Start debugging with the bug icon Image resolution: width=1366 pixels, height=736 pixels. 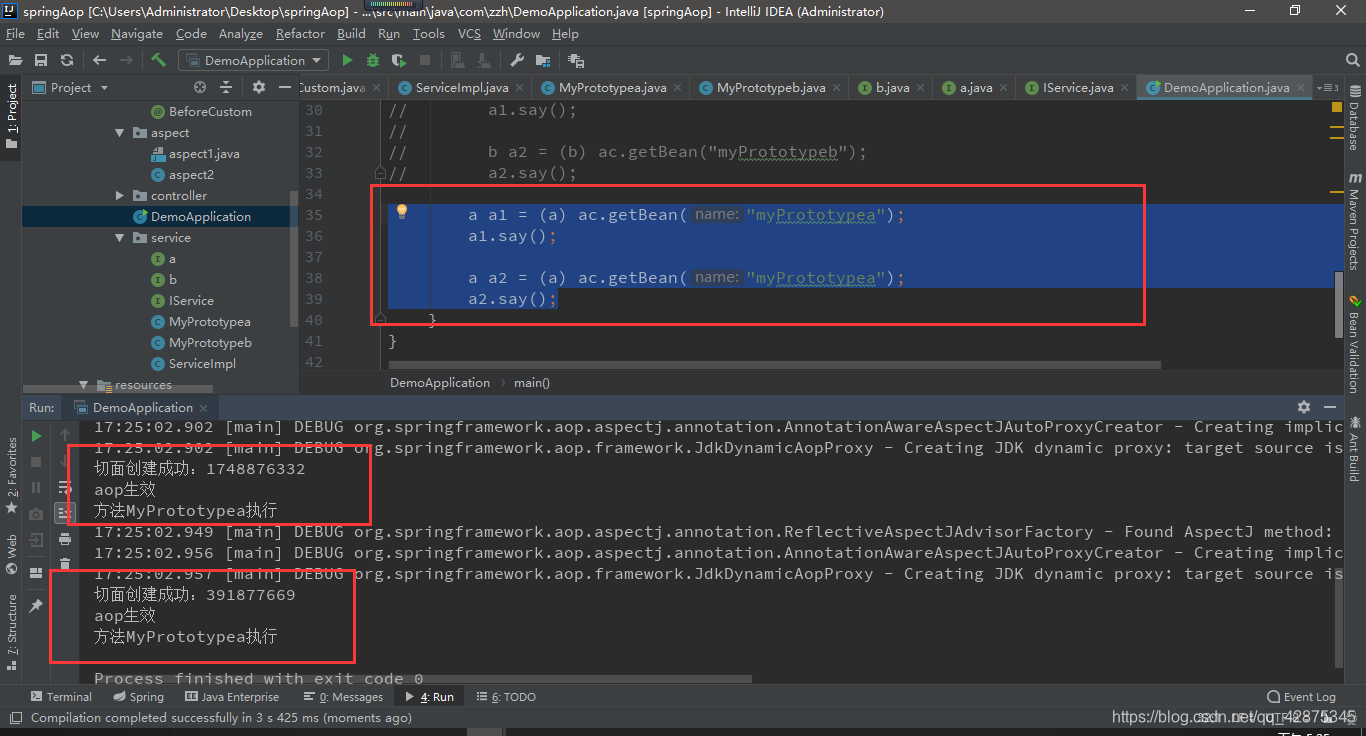(x=373, y=60)
